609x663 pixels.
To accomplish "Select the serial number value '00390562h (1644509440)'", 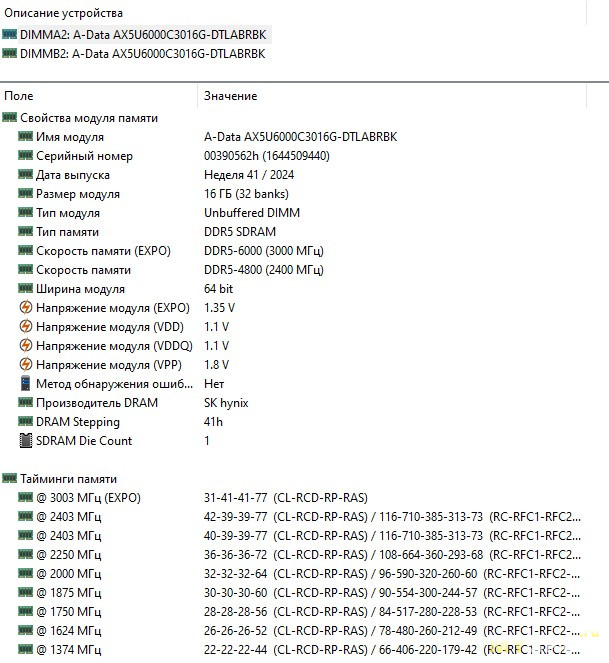I will click(x=267, y=156).
